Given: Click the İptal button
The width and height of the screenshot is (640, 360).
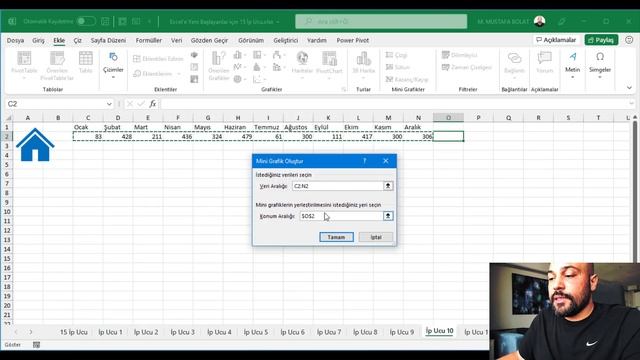Looking at the screenshot, I should pyautogui.click(x=376, y=237).
